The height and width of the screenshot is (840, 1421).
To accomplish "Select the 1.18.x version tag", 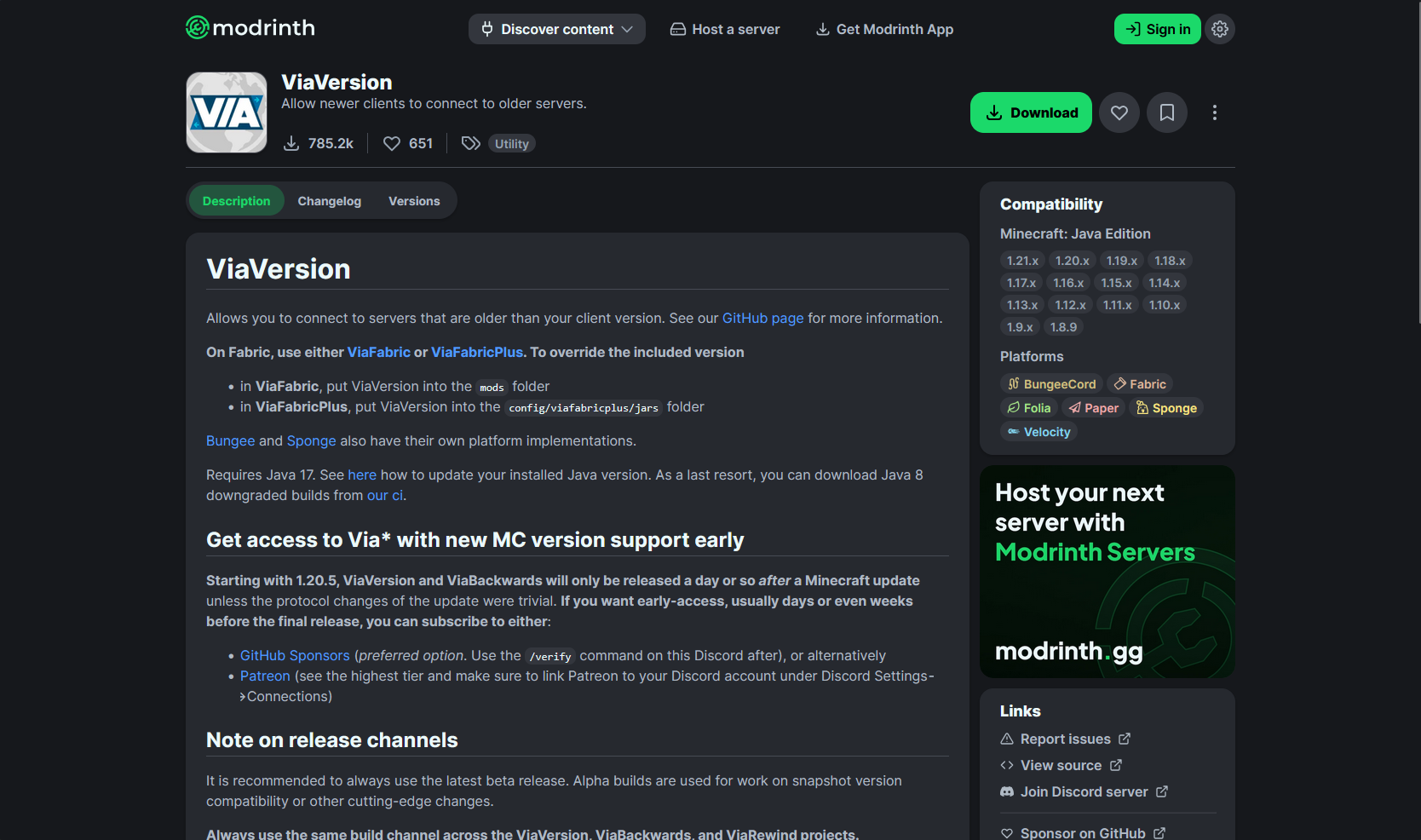I will [x=1170, y=261].
